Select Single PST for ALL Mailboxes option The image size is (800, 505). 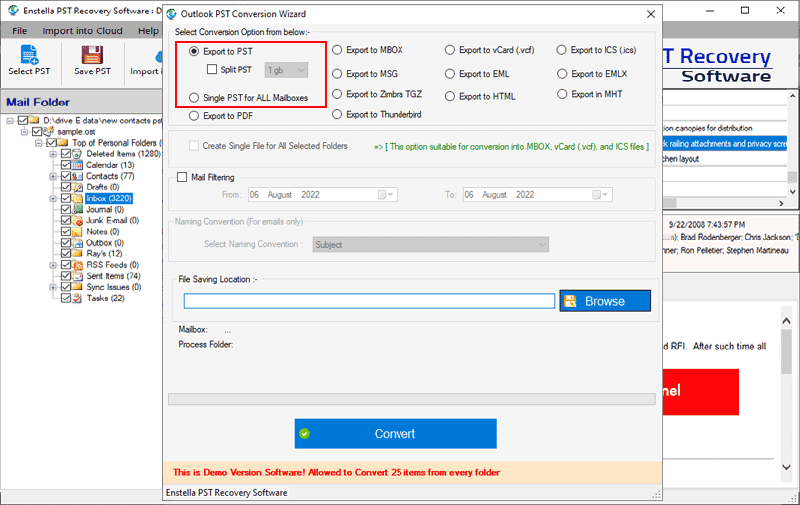[194, 97]
